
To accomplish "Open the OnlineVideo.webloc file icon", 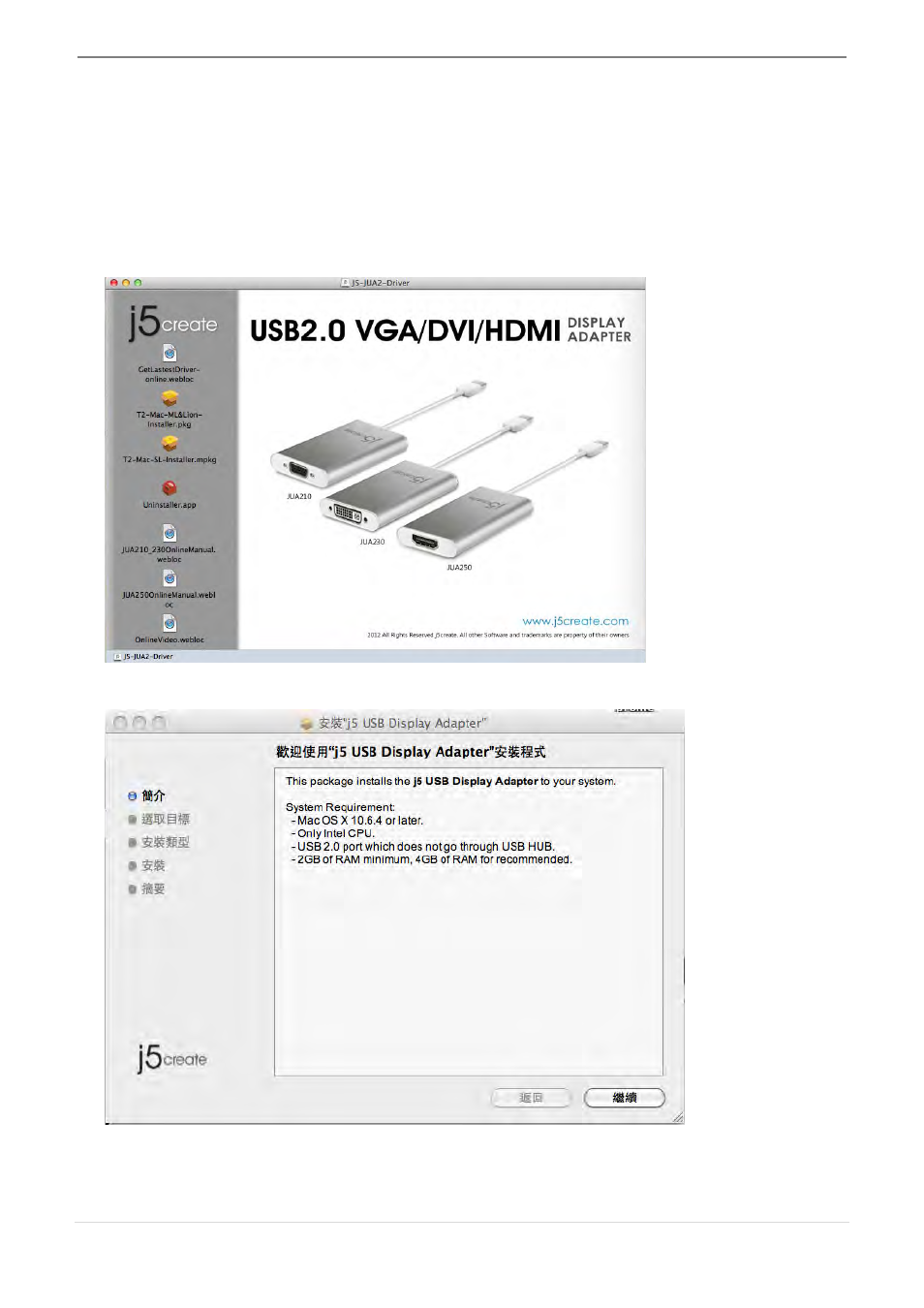I will (x=169, y=623).
